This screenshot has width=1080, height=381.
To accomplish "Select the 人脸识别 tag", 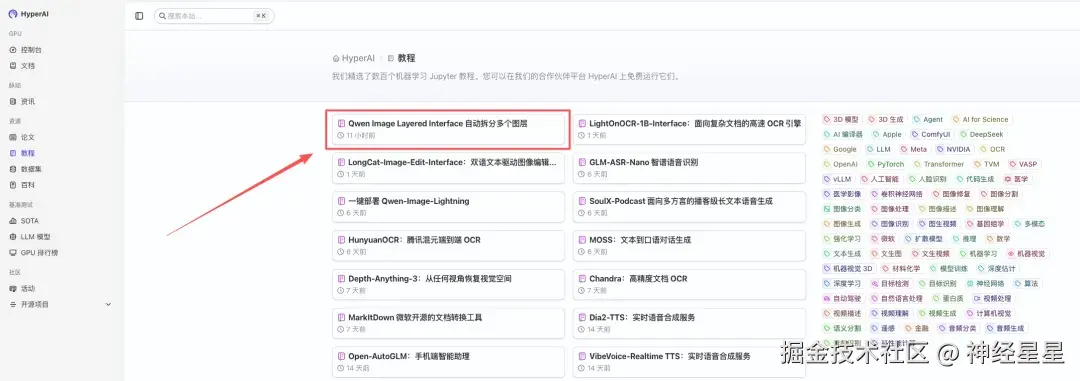I will tap(927, 179).
